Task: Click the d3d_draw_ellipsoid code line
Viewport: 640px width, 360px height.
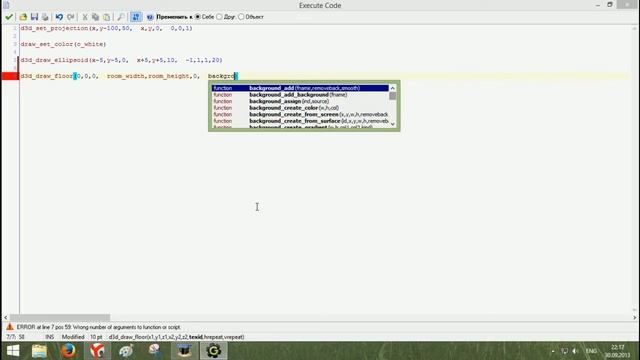Action: tap(122, 60)
